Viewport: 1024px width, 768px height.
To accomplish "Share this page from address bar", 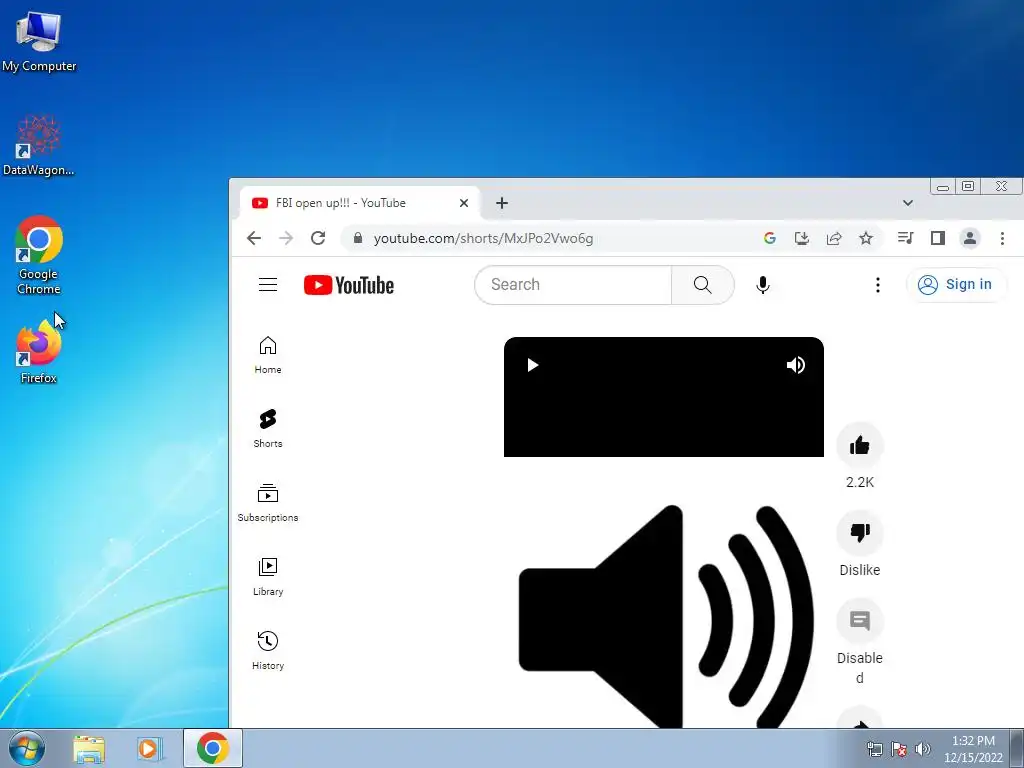I will click(834, 238).
